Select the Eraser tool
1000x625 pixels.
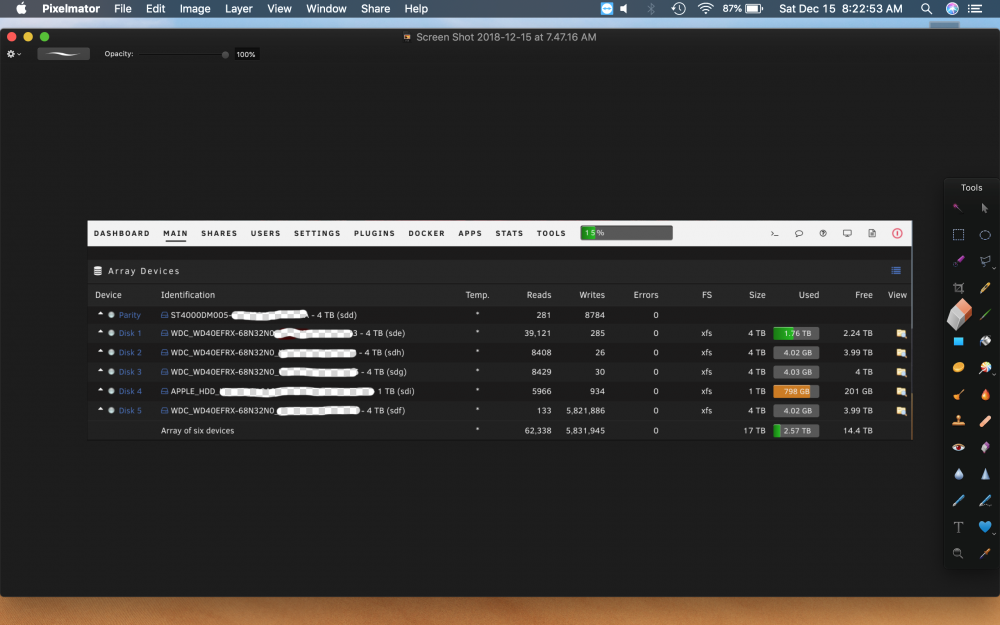[x=959, y=314]
